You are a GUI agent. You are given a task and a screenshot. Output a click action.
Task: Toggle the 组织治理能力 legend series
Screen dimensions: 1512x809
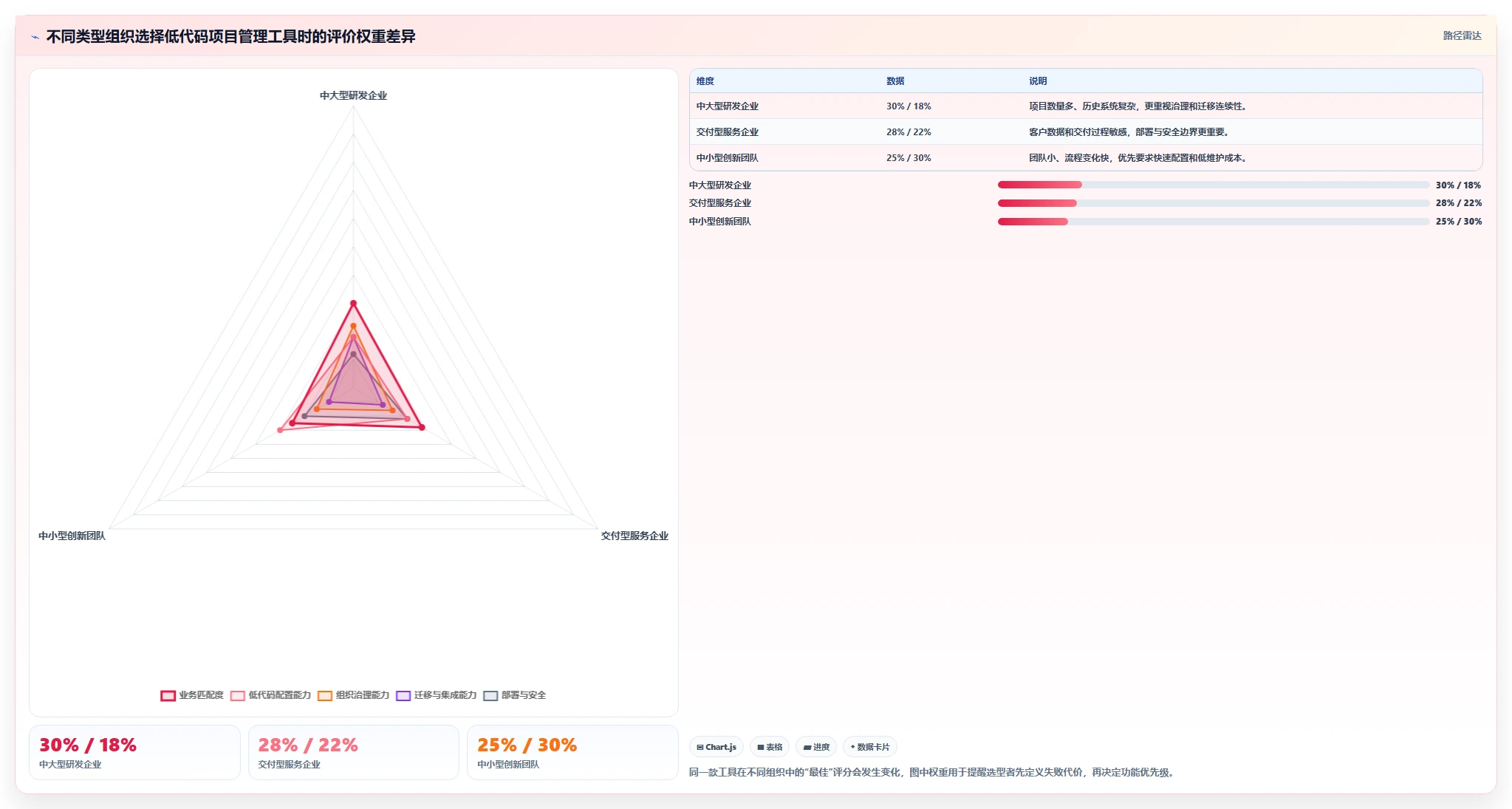(x=353, y=695)
